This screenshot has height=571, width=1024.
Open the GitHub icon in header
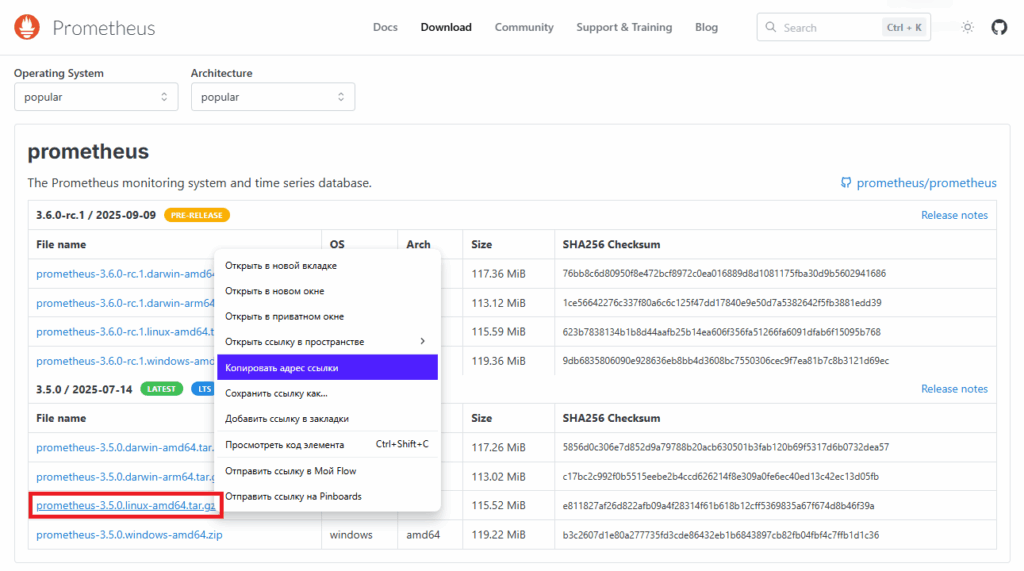999,27
